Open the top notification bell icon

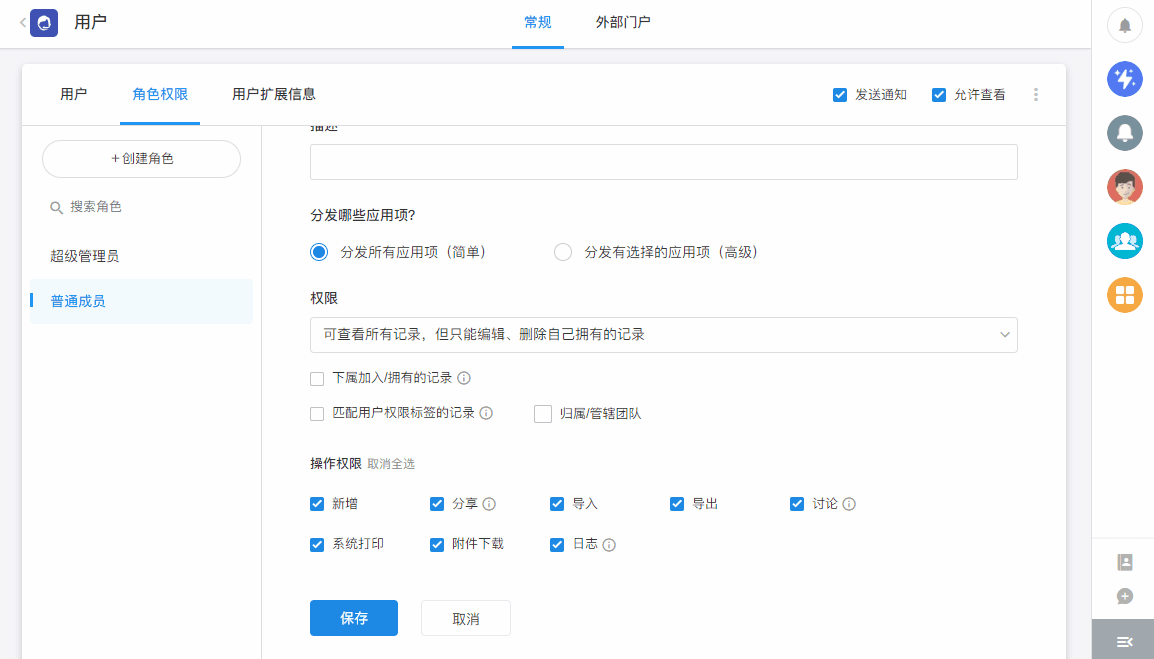(1124, 25)
